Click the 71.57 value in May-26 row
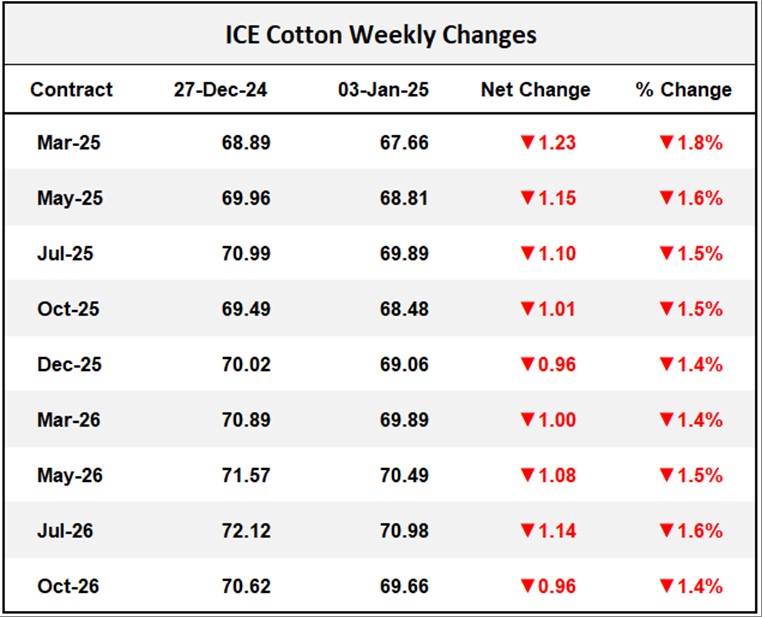 pos(246,475)
